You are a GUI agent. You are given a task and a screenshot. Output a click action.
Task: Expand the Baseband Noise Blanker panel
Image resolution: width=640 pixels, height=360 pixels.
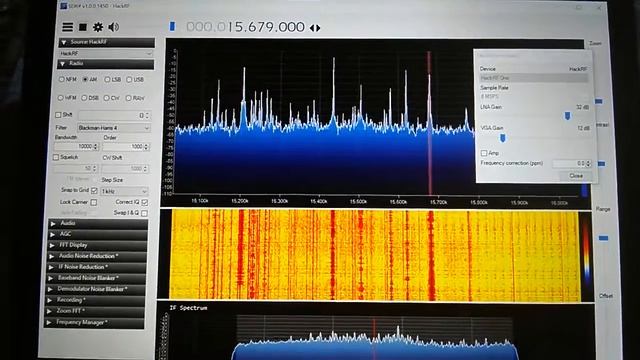pos(96,278)
